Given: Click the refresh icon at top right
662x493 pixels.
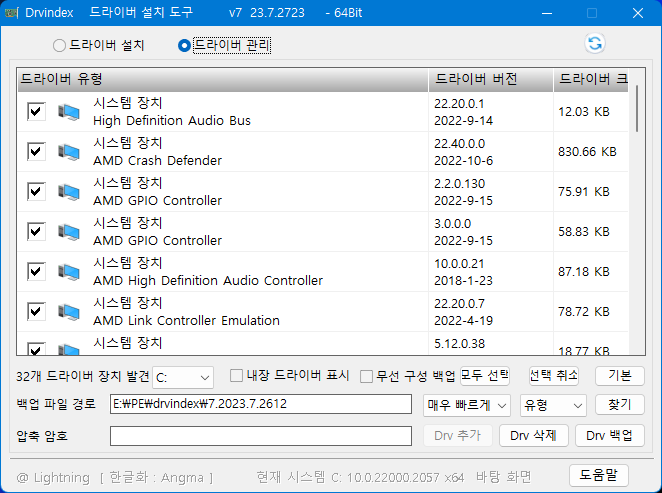Looking at the screenshot, I should [x=595, y=43].
